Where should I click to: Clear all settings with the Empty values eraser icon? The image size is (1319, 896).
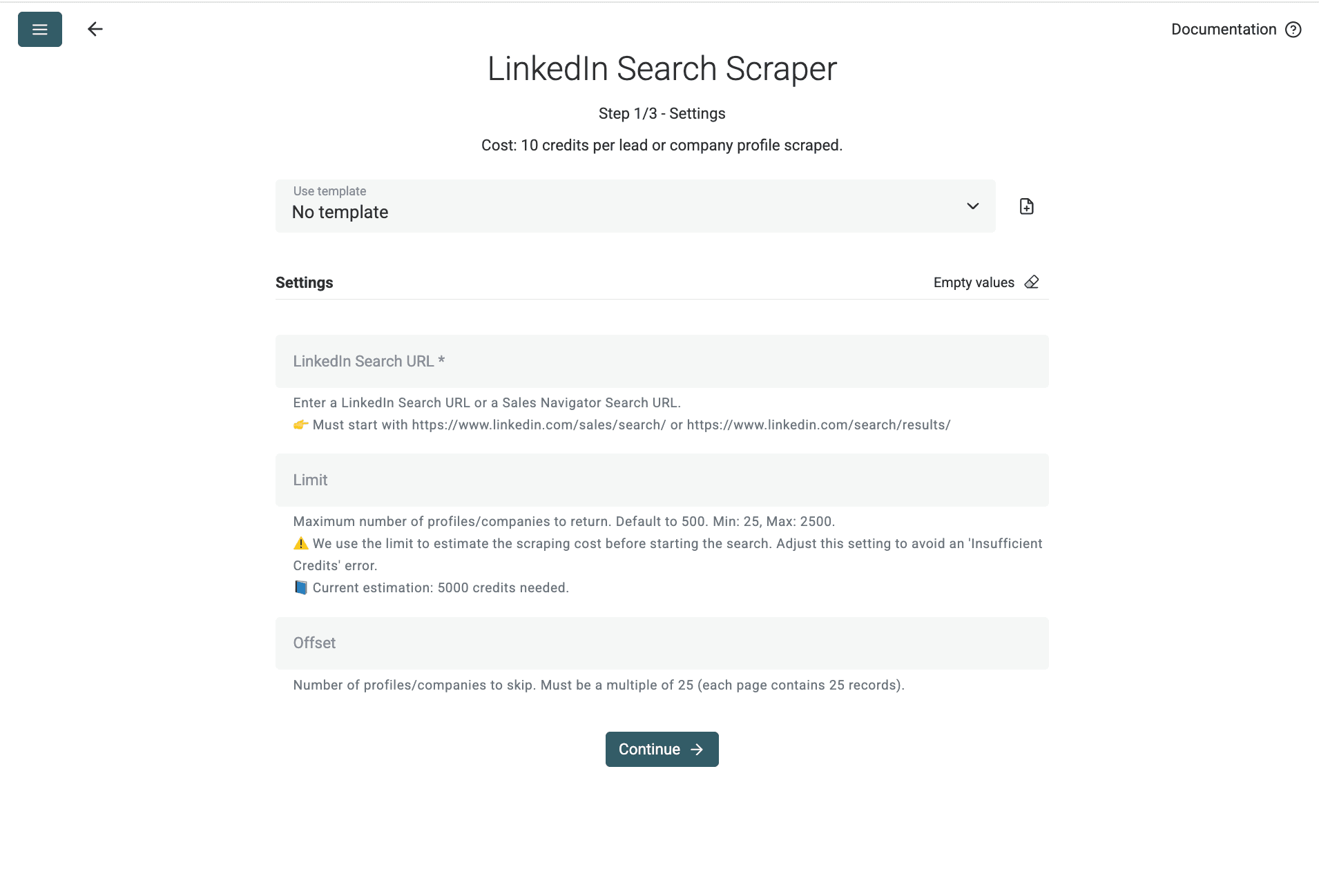coord(1032,282)
